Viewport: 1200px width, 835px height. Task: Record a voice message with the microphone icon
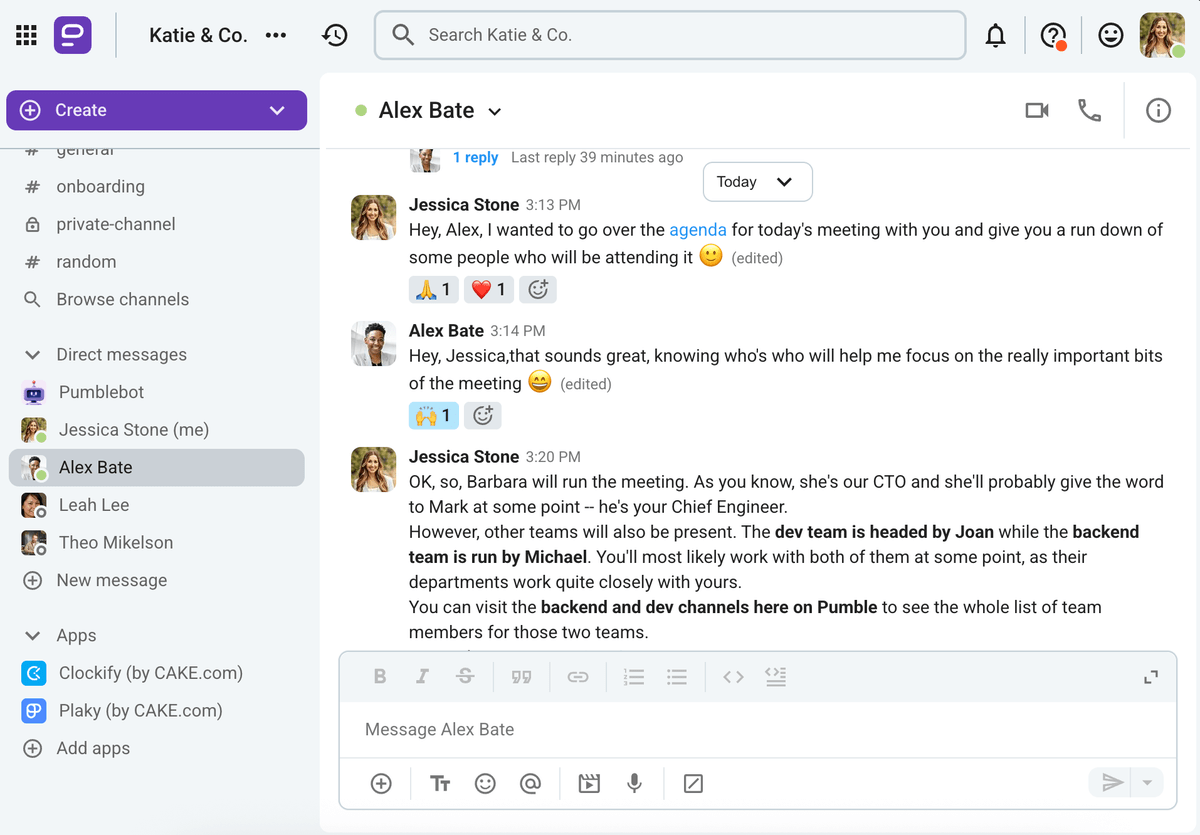[x=634, y=783]
